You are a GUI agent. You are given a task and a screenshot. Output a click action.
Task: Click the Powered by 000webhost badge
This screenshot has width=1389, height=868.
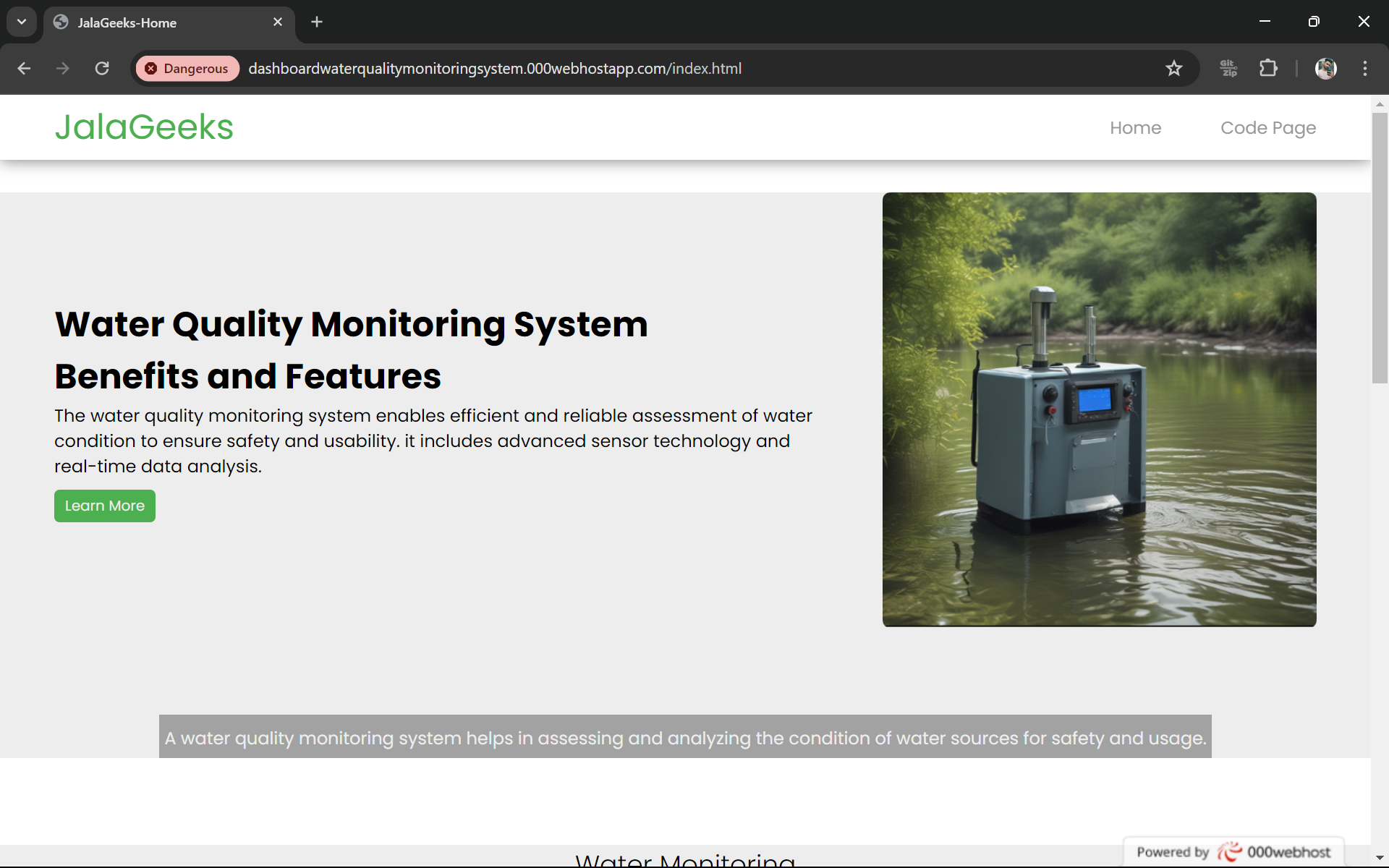coord(1233,851)
